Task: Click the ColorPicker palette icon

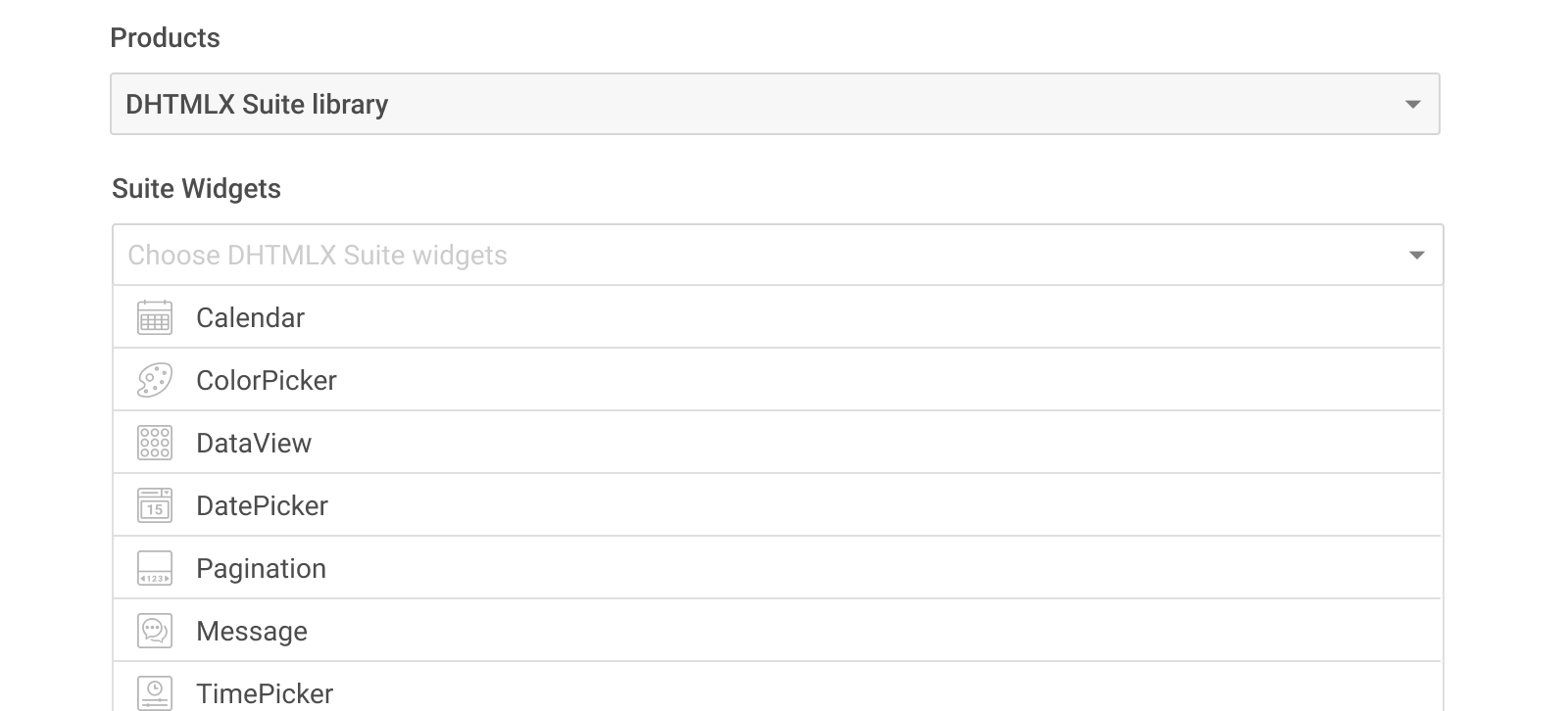Action: (x=155, y=380)
